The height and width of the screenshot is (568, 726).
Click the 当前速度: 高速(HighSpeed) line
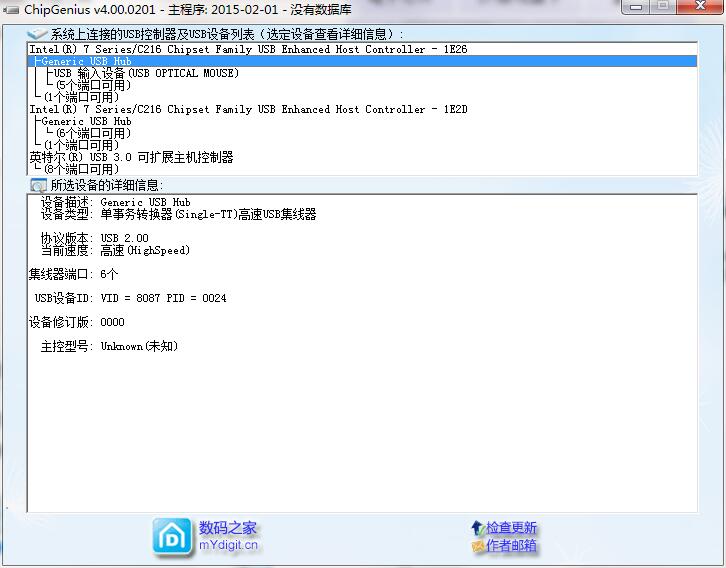(x=115, y=250)
